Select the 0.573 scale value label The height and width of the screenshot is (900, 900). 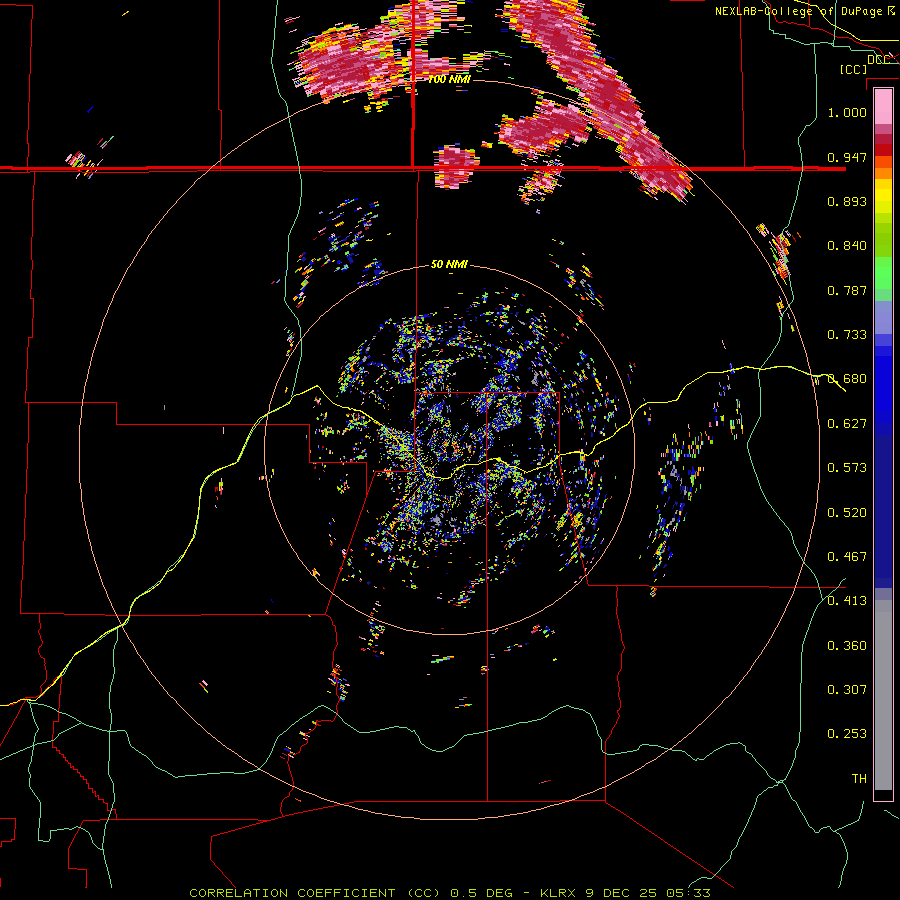coord(847,468)
